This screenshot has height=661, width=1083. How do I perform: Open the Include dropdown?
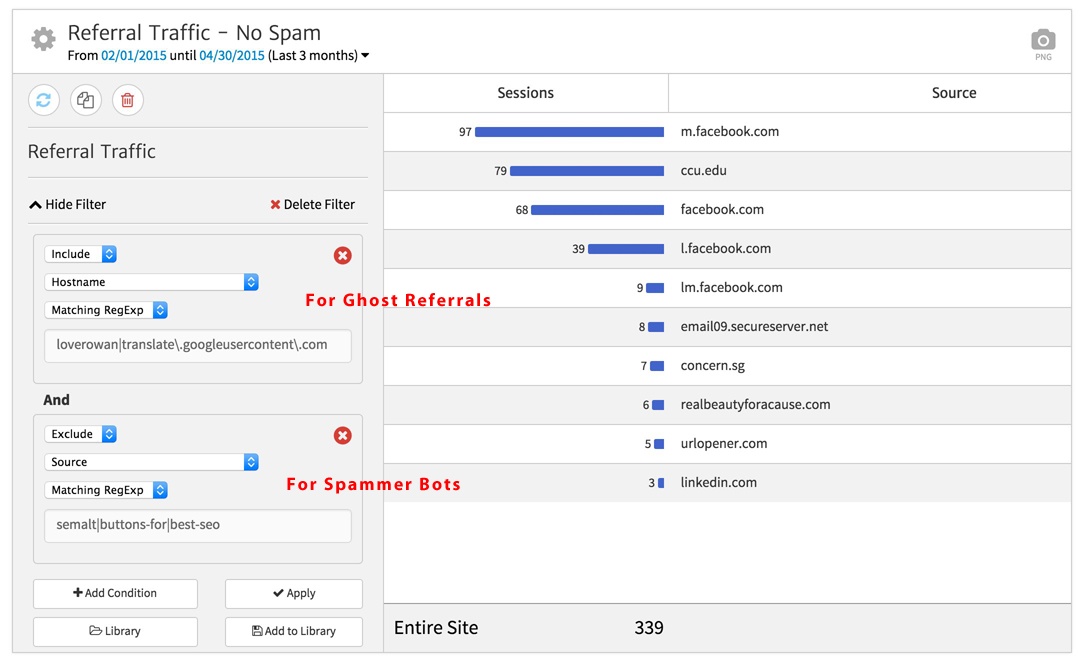(81, 255)
